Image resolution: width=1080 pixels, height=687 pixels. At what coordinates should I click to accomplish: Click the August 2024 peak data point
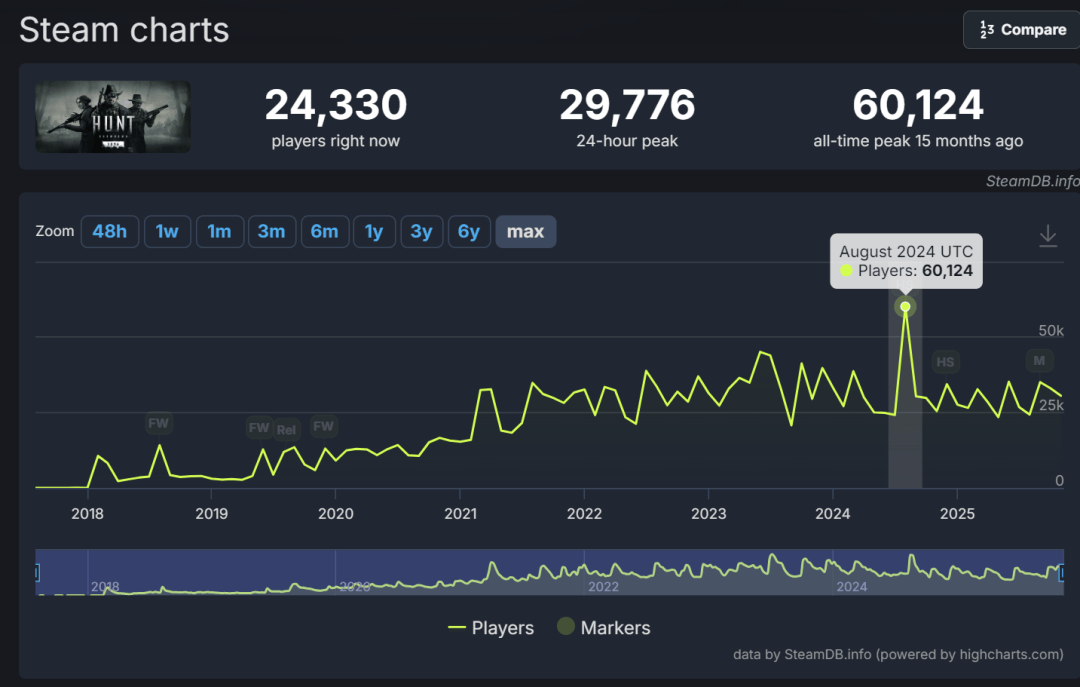pyautogui.click(x=905, y=307)
